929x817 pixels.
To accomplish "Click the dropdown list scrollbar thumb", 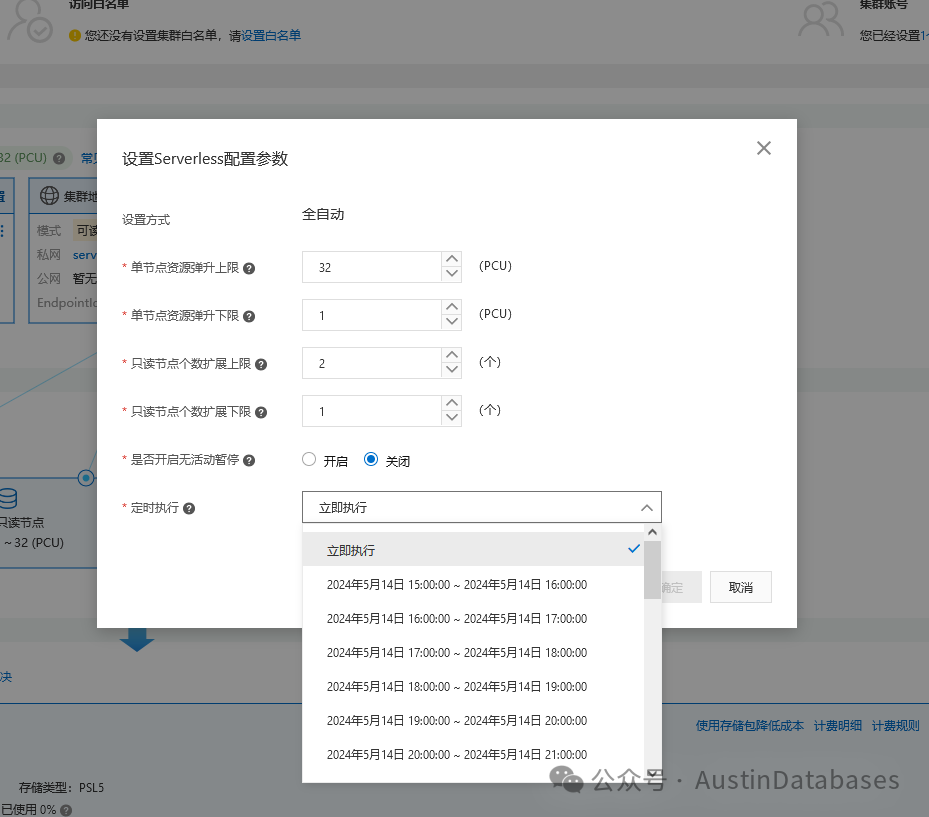I will coord(652,570).
